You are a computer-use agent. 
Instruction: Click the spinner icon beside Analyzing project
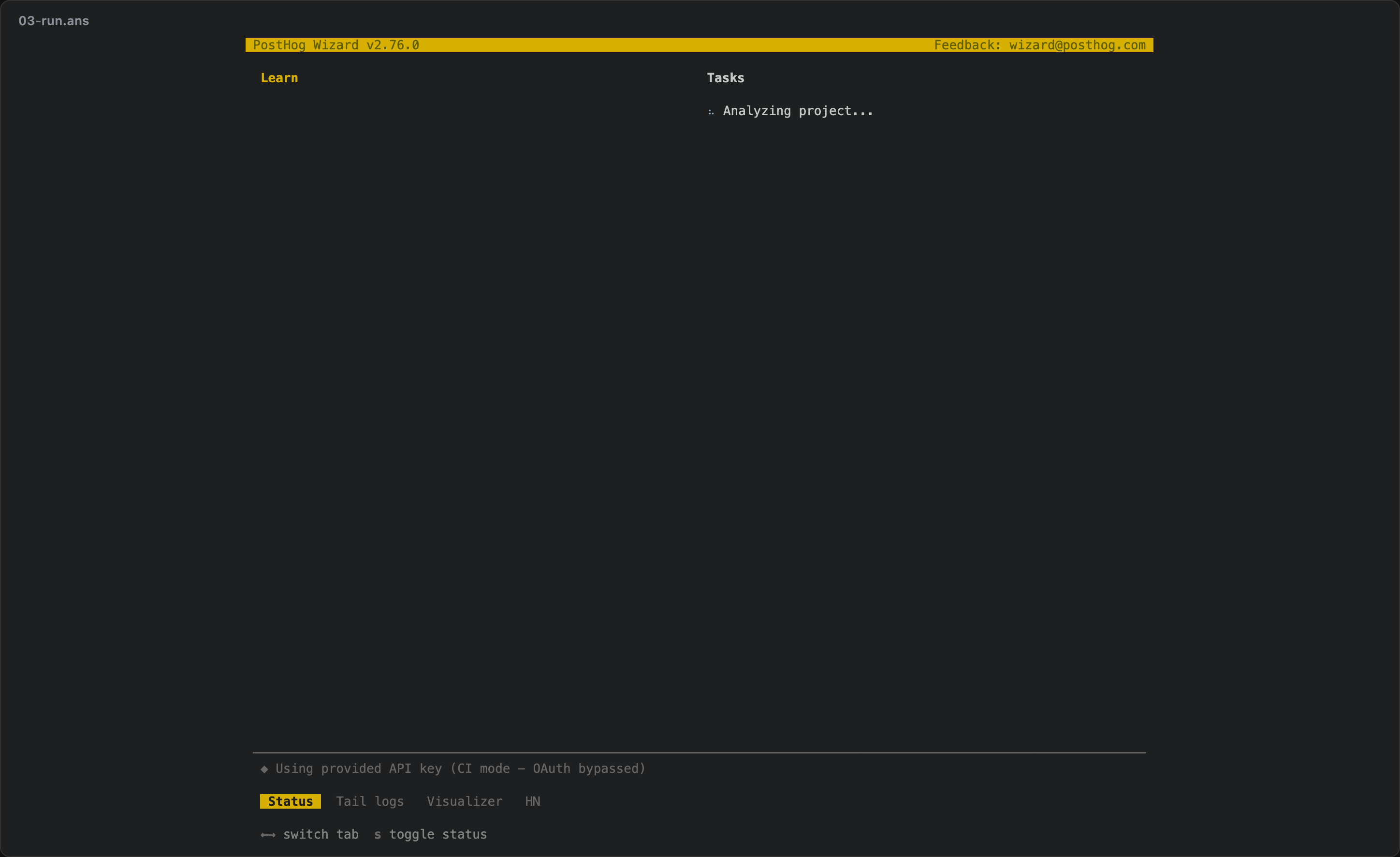tap(711, 112)
